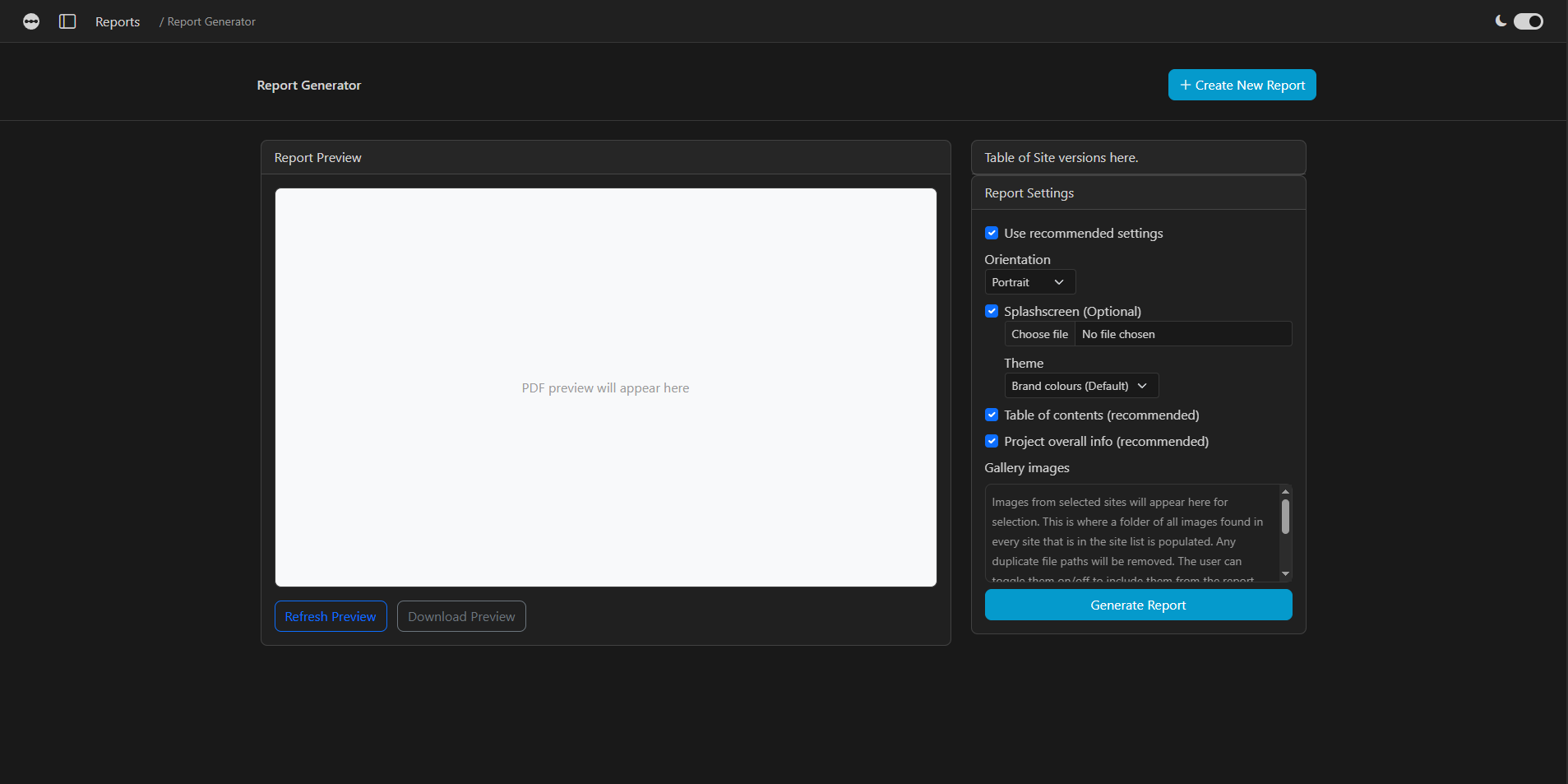
Task: Expand the 'Table of Site versions' section
Action: coord(1138,157)
